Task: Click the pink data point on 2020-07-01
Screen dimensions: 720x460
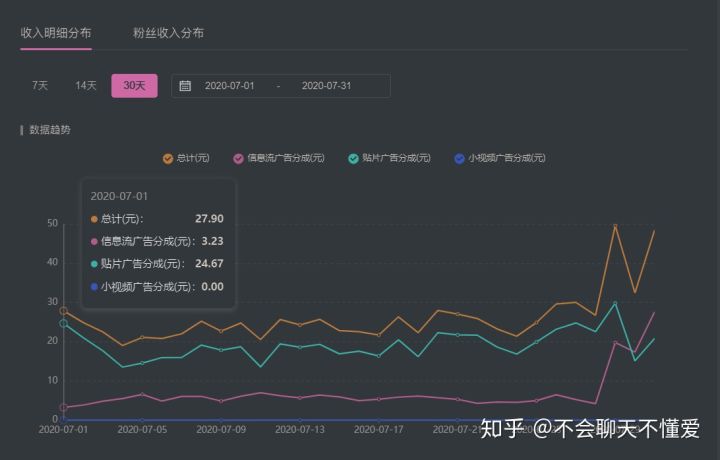Action: pyautogui.click(x=64, y=407)
